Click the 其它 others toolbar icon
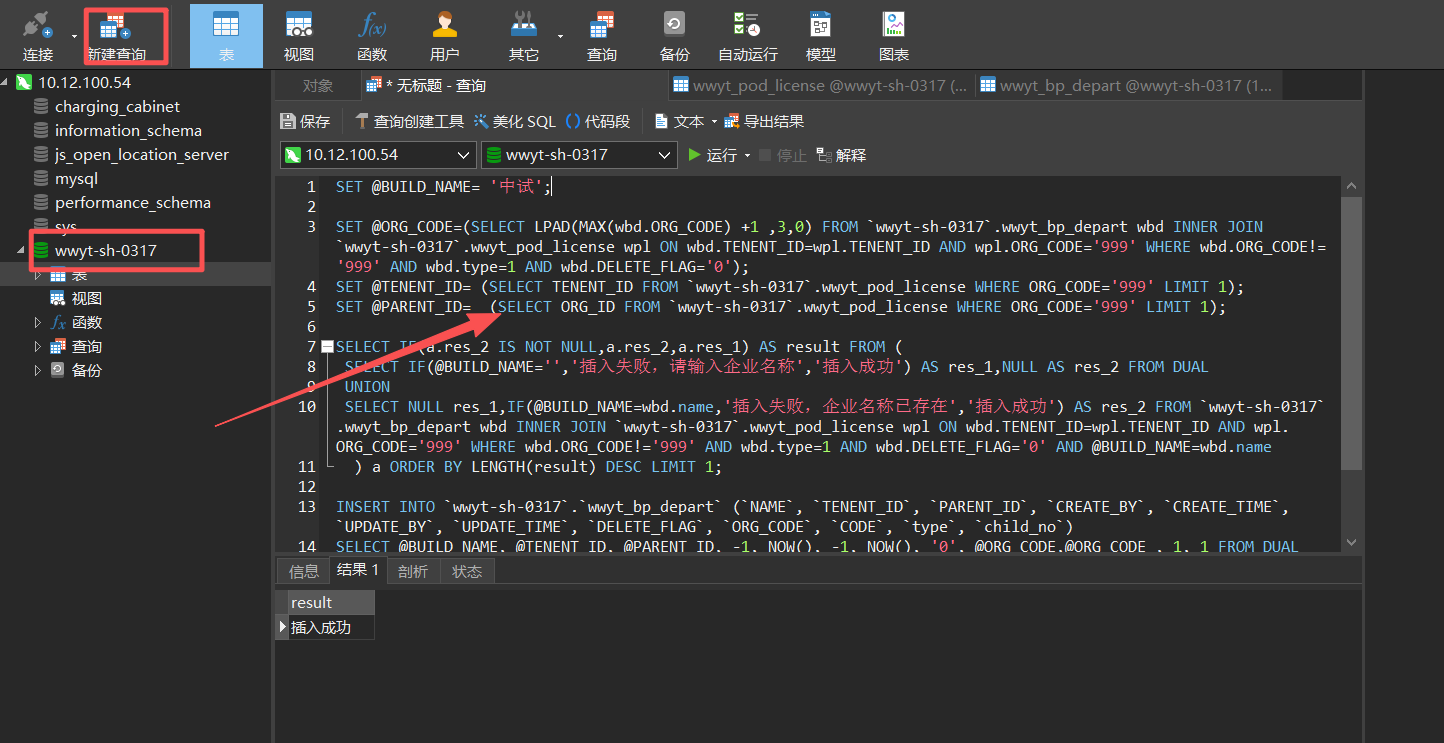The width and height of the screenshot is (1444, 743). 523,35
